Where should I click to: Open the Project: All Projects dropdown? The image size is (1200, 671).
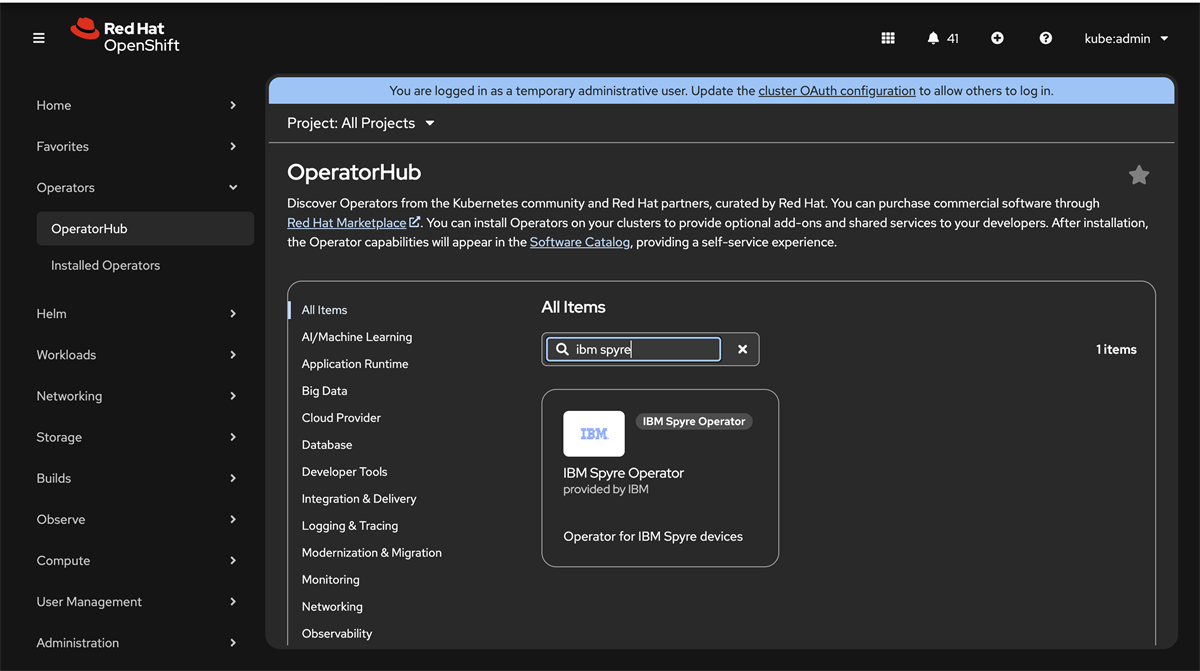(360, 123)
